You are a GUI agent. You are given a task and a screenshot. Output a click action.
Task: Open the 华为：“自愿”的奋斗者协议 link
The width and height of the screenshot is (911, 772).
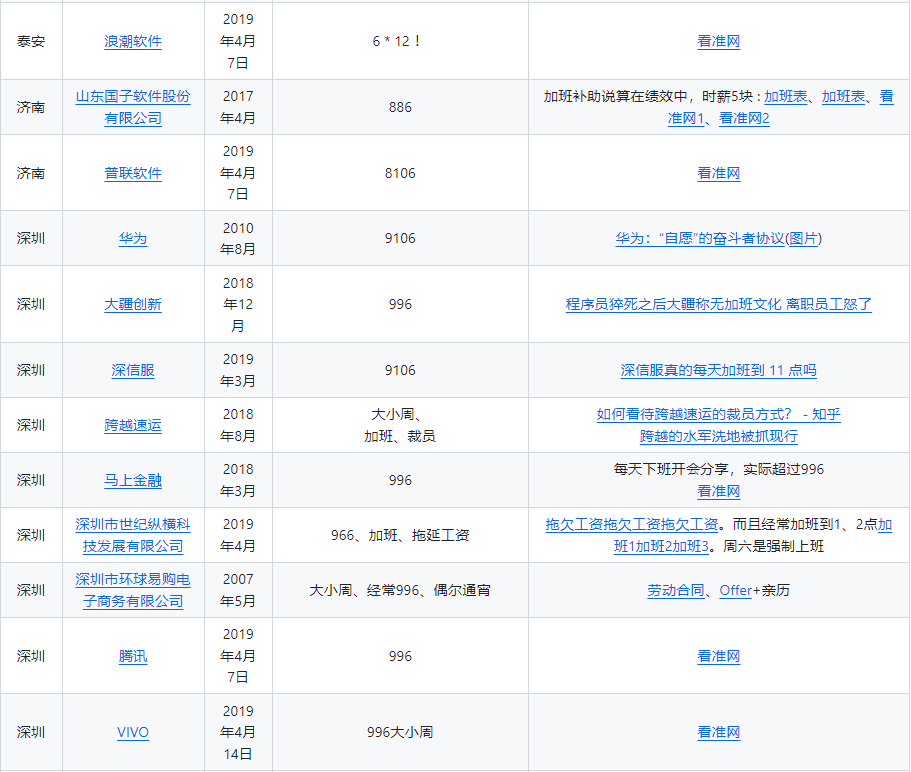pos(700,238)
